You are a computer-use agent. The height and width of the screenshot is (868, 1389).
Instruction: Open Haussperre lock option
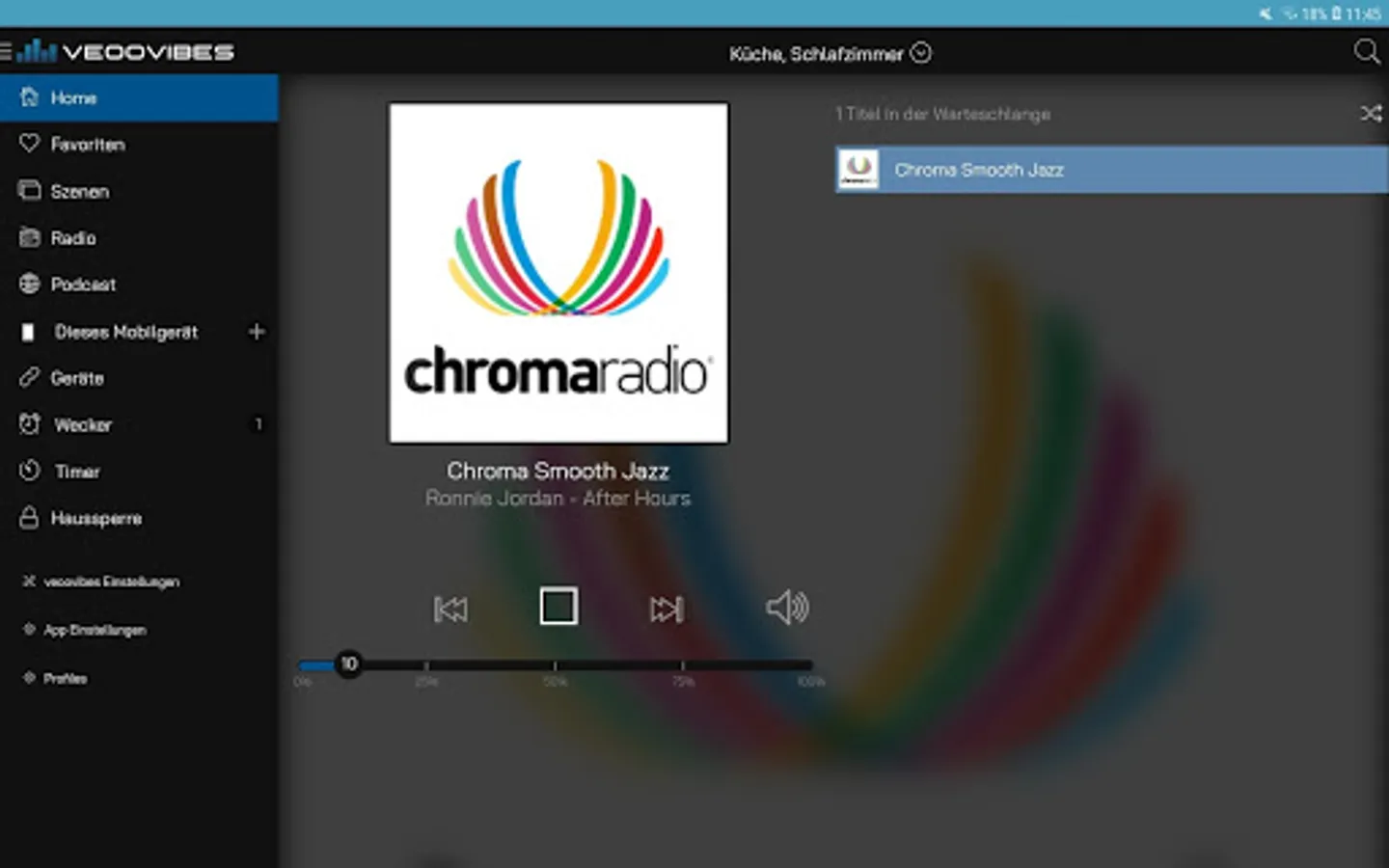click(139, 518)
